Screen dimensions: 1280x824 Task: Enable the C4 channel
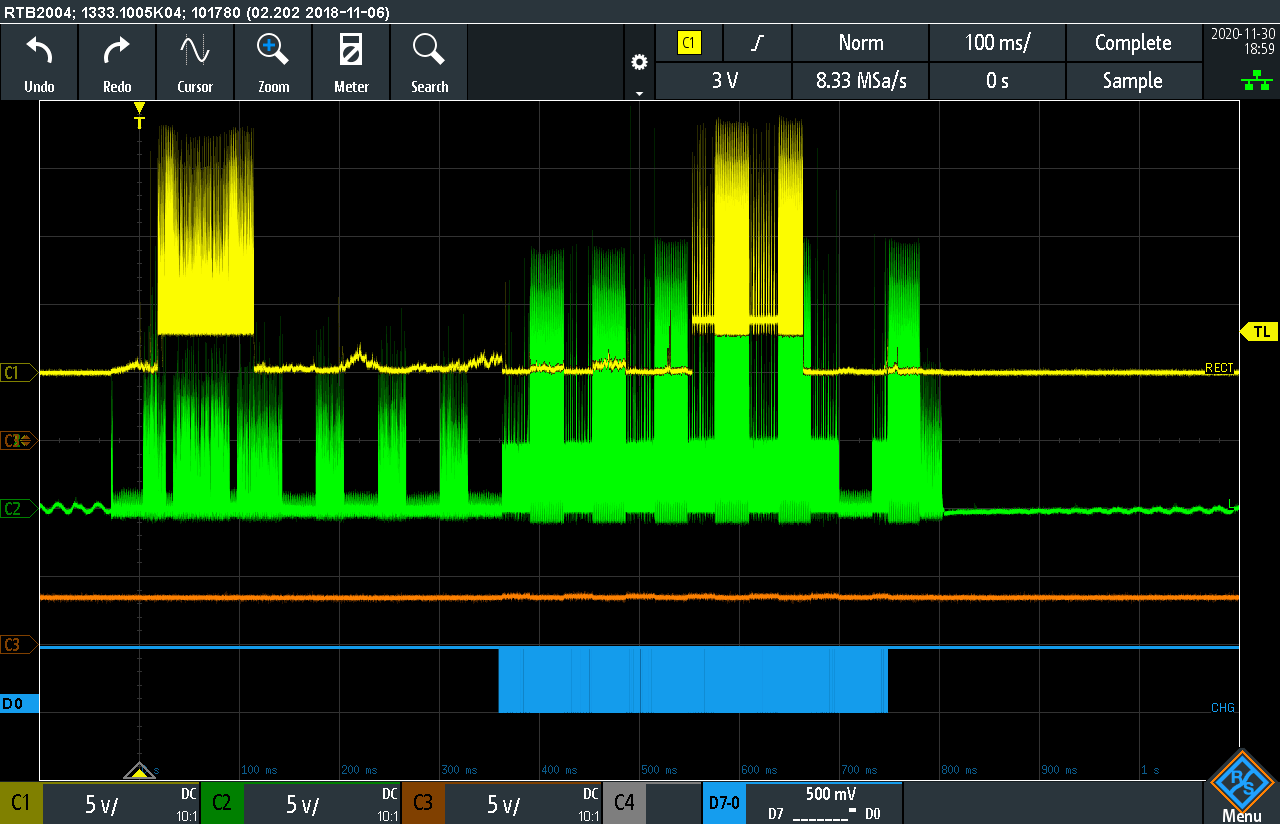tap(624, 803)
